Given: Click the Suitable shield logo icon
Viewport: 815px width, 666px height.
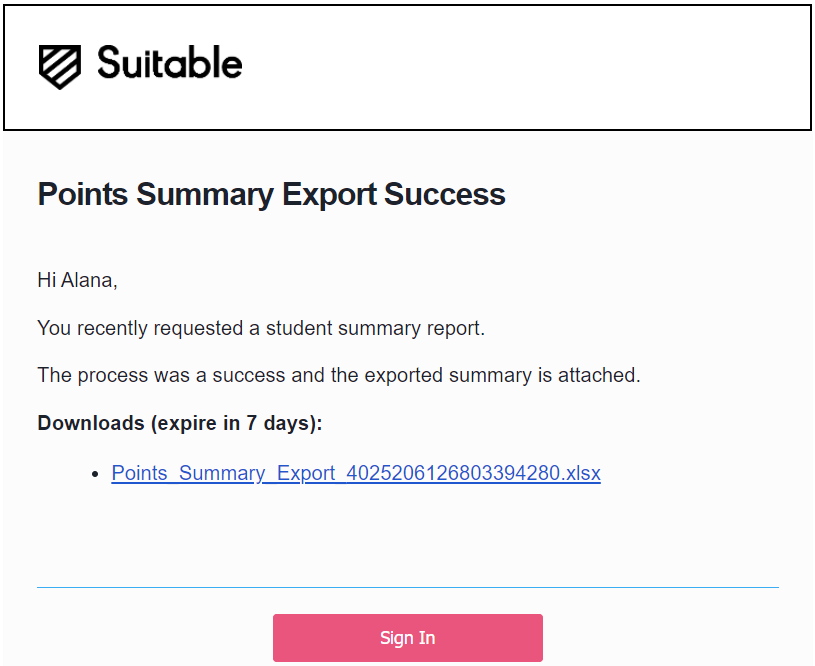Looking at the screenshot, I should (x=60, y=67).
